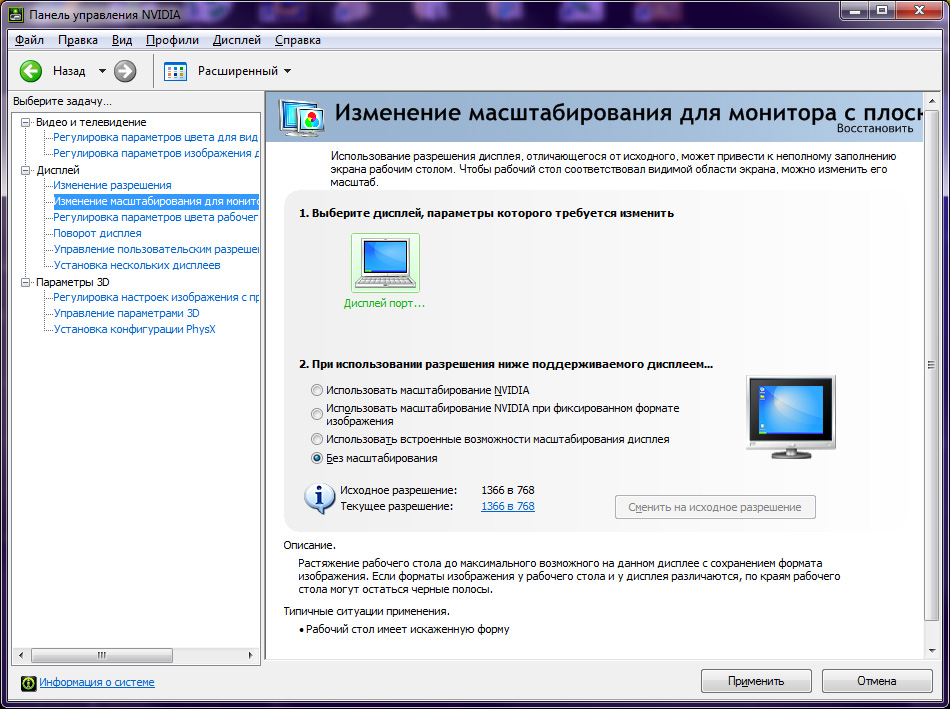Select the built-in display scaling radio option
Image resolution: width=950 pixels, height=709 pixels.
click(x=317, y=439)
